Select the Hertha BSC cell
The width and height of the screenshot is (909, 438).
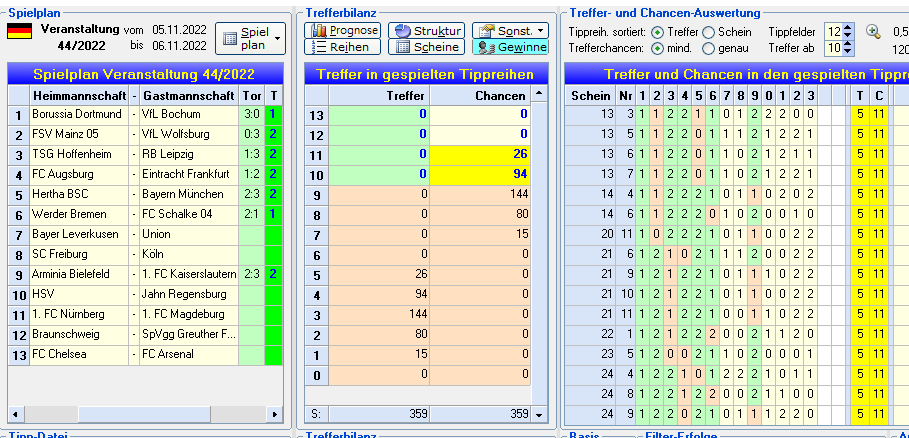[79, 194]
